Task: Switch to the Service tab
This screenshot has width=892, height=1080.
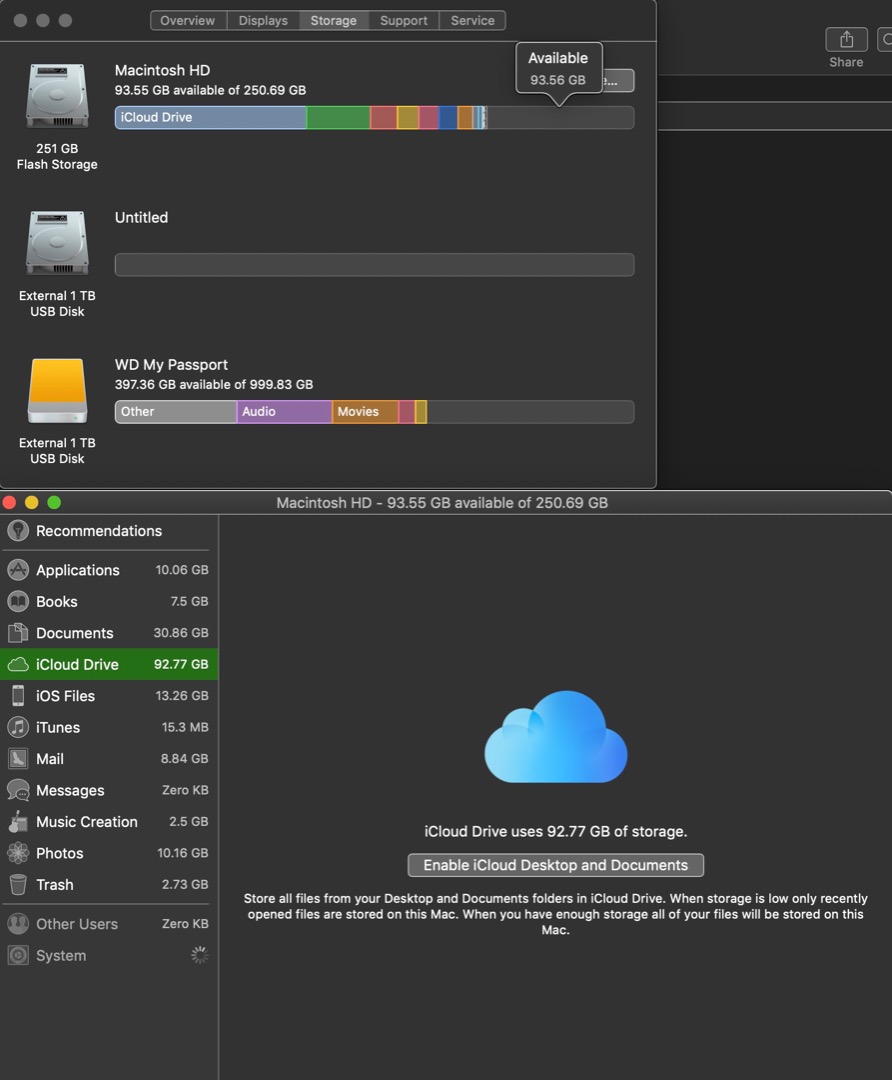Action: (473, 21)
